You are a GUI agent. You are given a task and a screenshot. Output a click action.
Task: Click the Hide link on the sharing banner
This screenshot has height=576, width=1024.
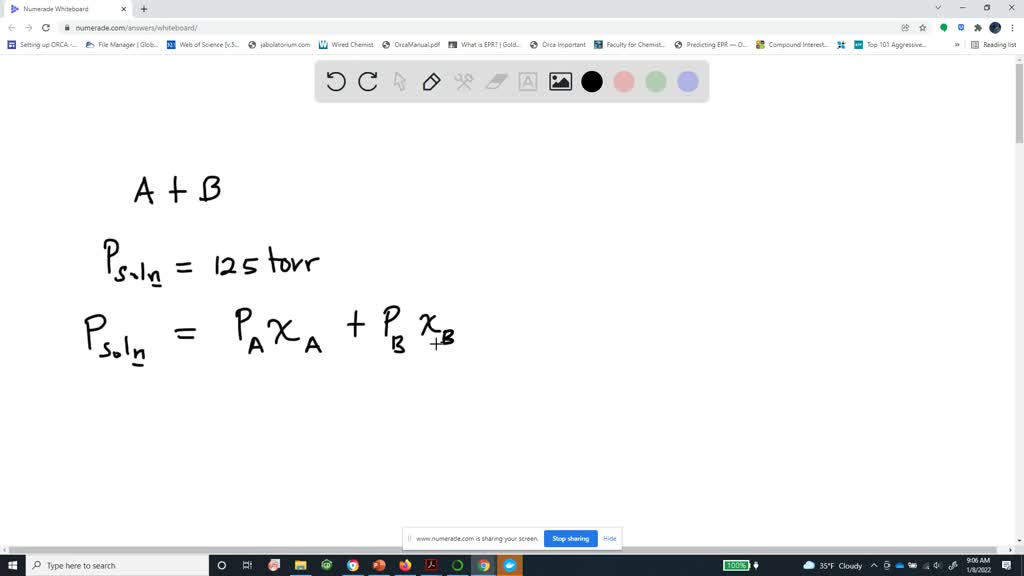(609, 538)
